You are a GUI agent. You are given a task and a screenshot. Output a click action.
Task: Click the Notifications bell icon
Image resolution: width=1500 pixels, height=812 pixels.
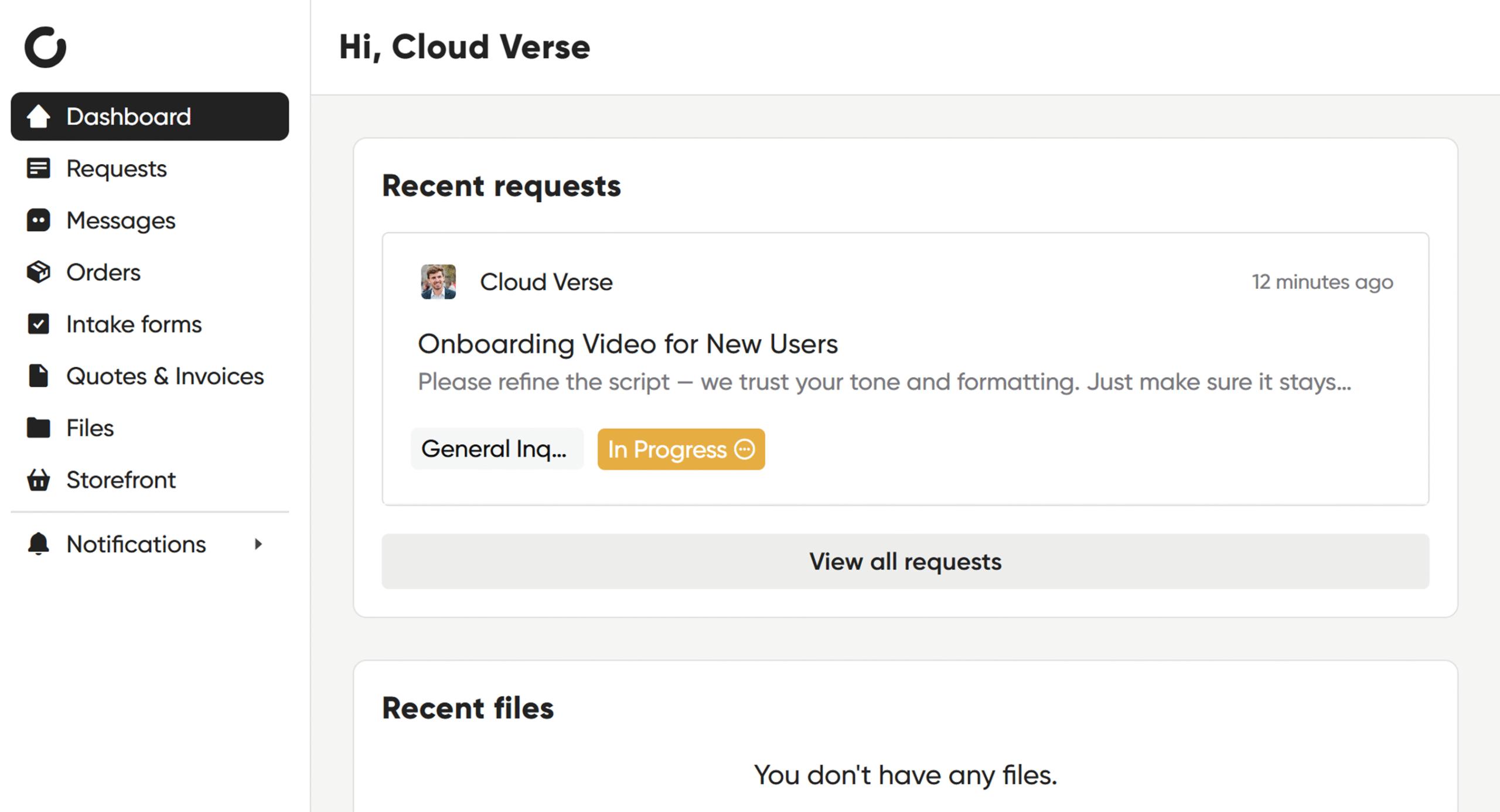(39, 544)
